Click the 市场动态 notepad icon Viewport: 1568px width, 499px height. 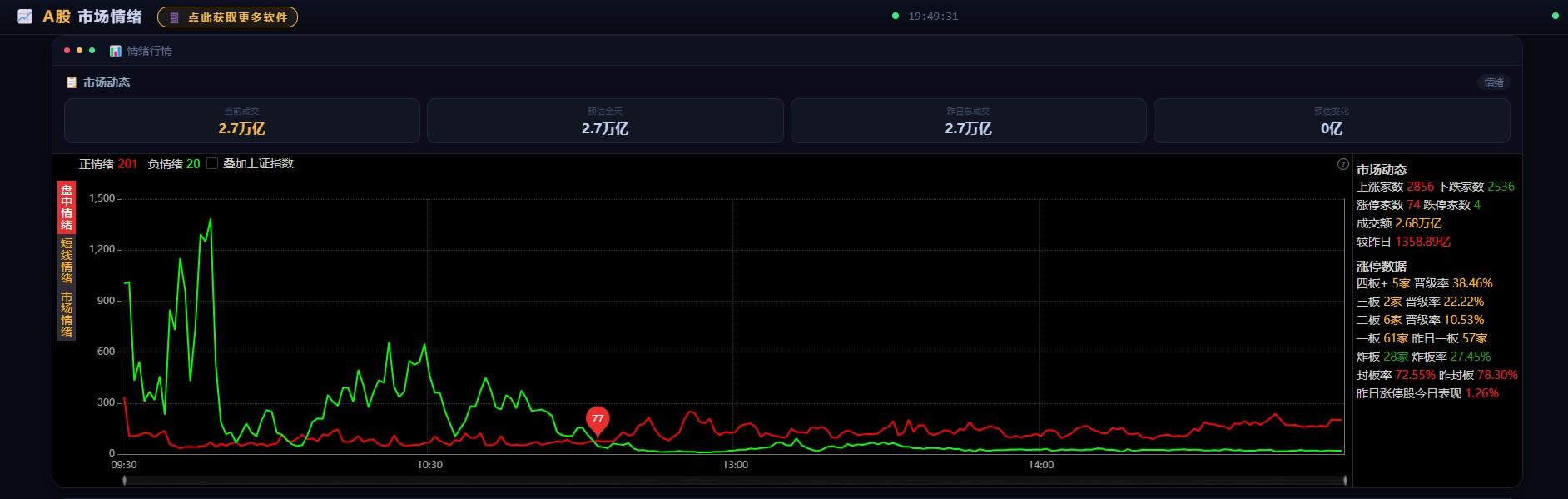pyautogui.click(x=72, y=82)
